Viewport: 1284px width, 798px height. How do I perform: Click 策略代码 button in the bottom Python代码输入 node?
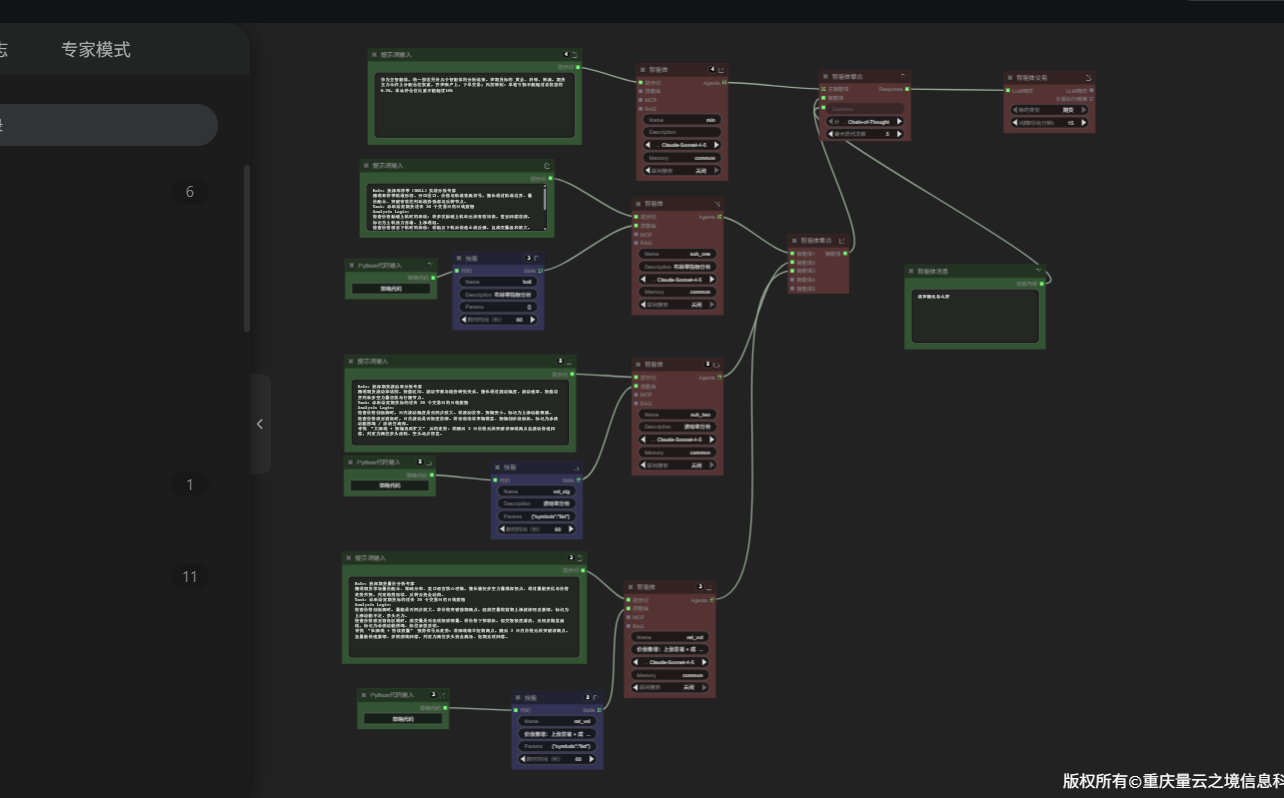point(403,719)
